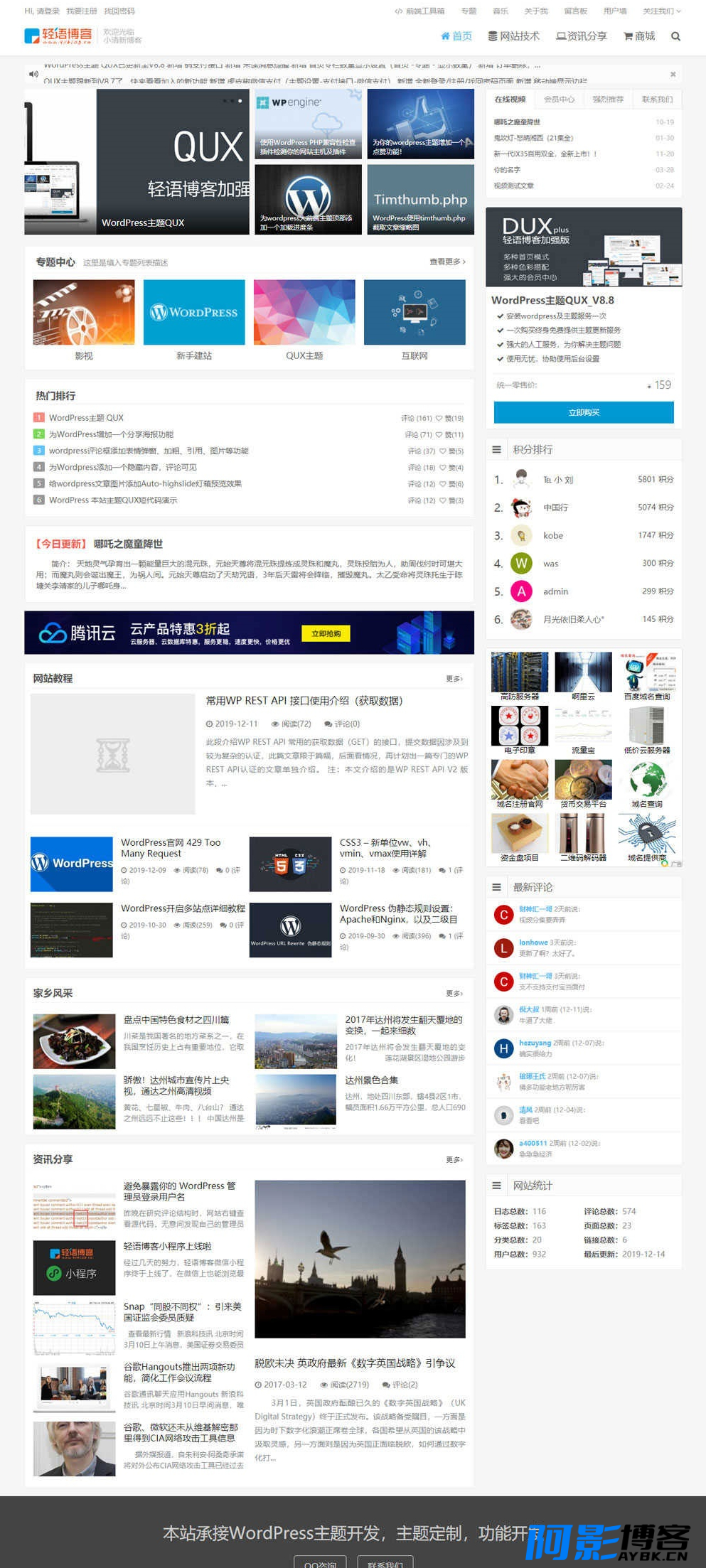Viewport: 706px width, 1568px height.
Task: Click the hamburger icon beside 积分排行
Action: pyautogui.click(x=496, y=449)
